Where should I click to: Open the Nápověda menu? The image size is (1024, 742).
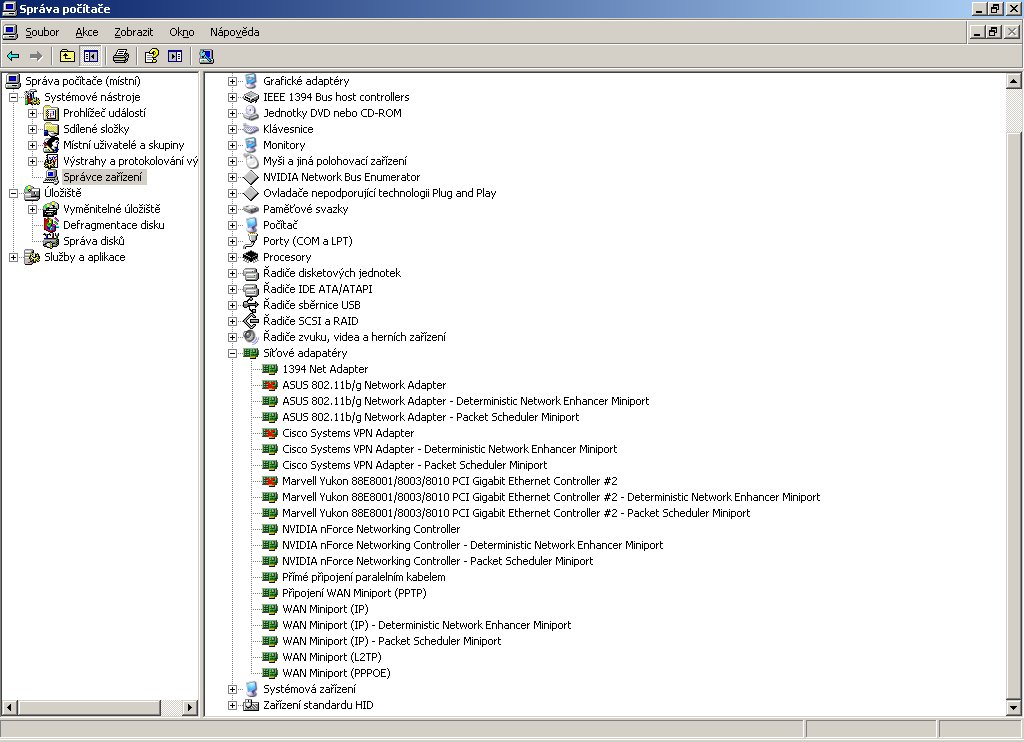(x=234, y=32)
